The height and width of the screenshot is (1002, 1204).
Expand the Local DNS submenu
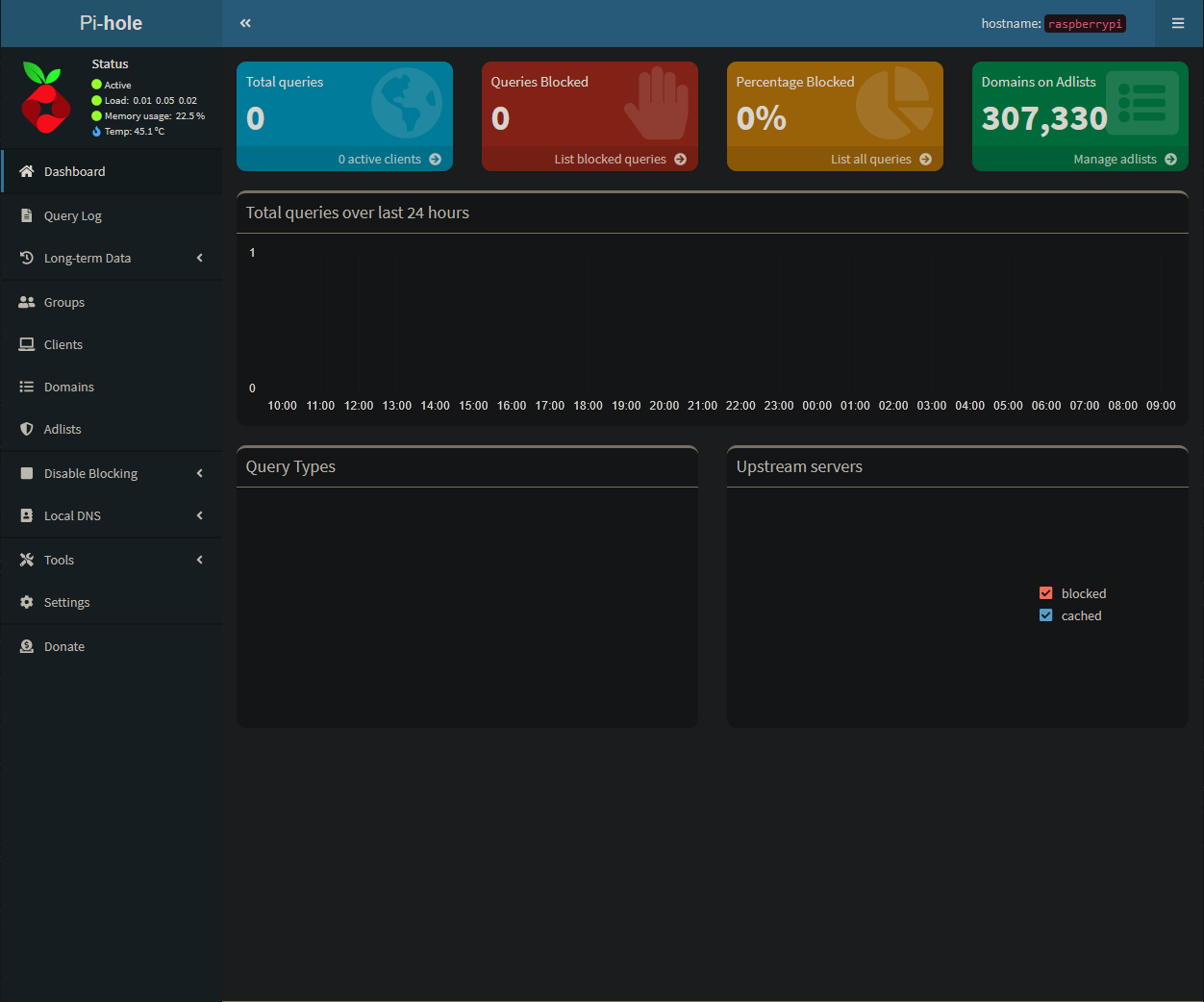pyautogui.click(x=111, y=515)
